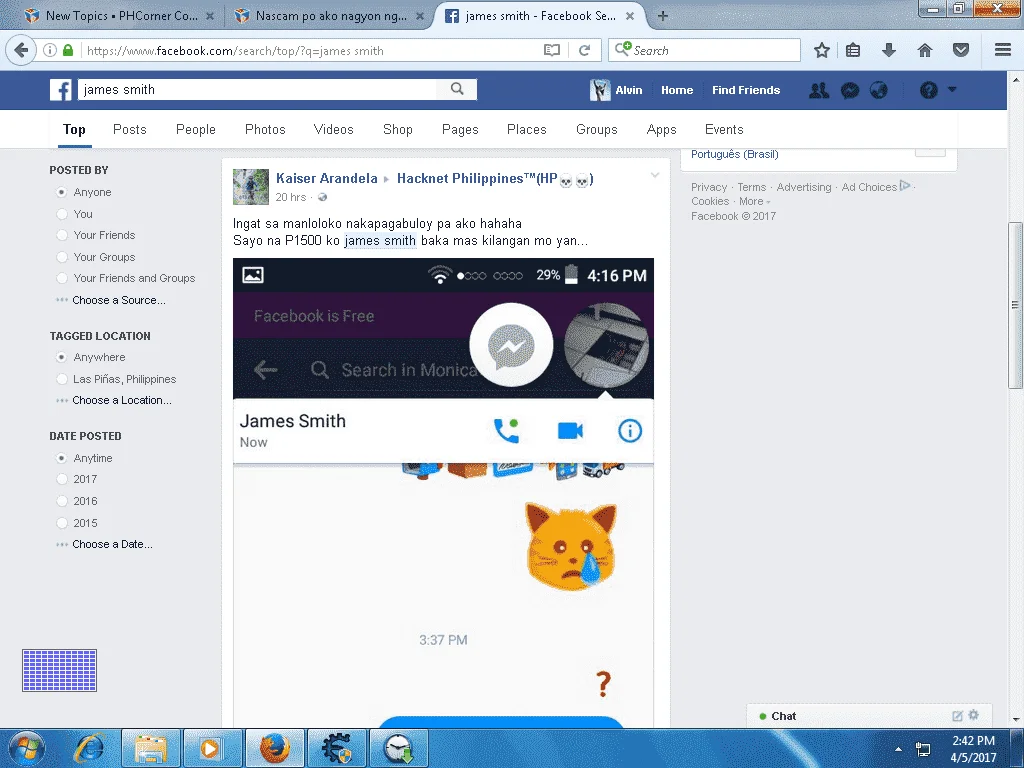Select the 2015 date filter

[61, 522]
